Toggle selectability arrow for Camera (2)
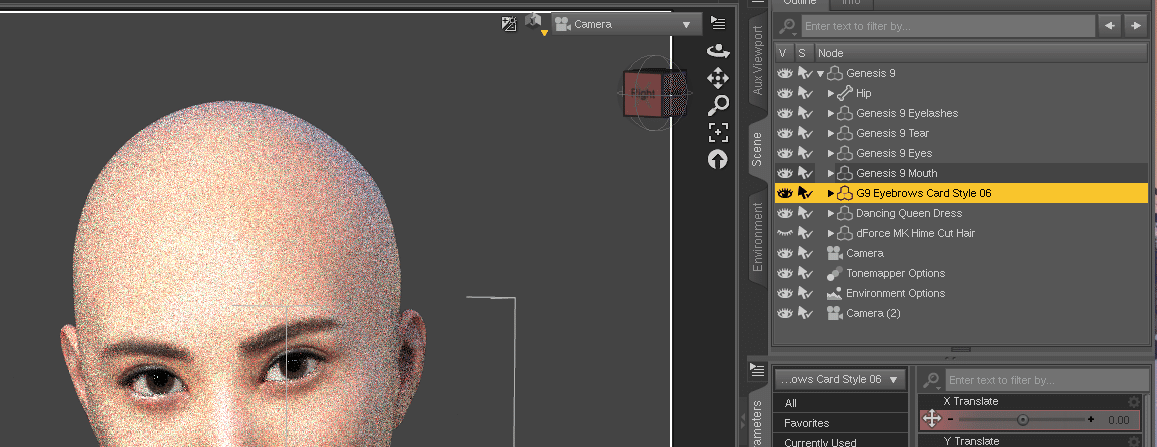The height and width of the screenshot is (447, 1157). pyautogui.click(x=805, y=313)
